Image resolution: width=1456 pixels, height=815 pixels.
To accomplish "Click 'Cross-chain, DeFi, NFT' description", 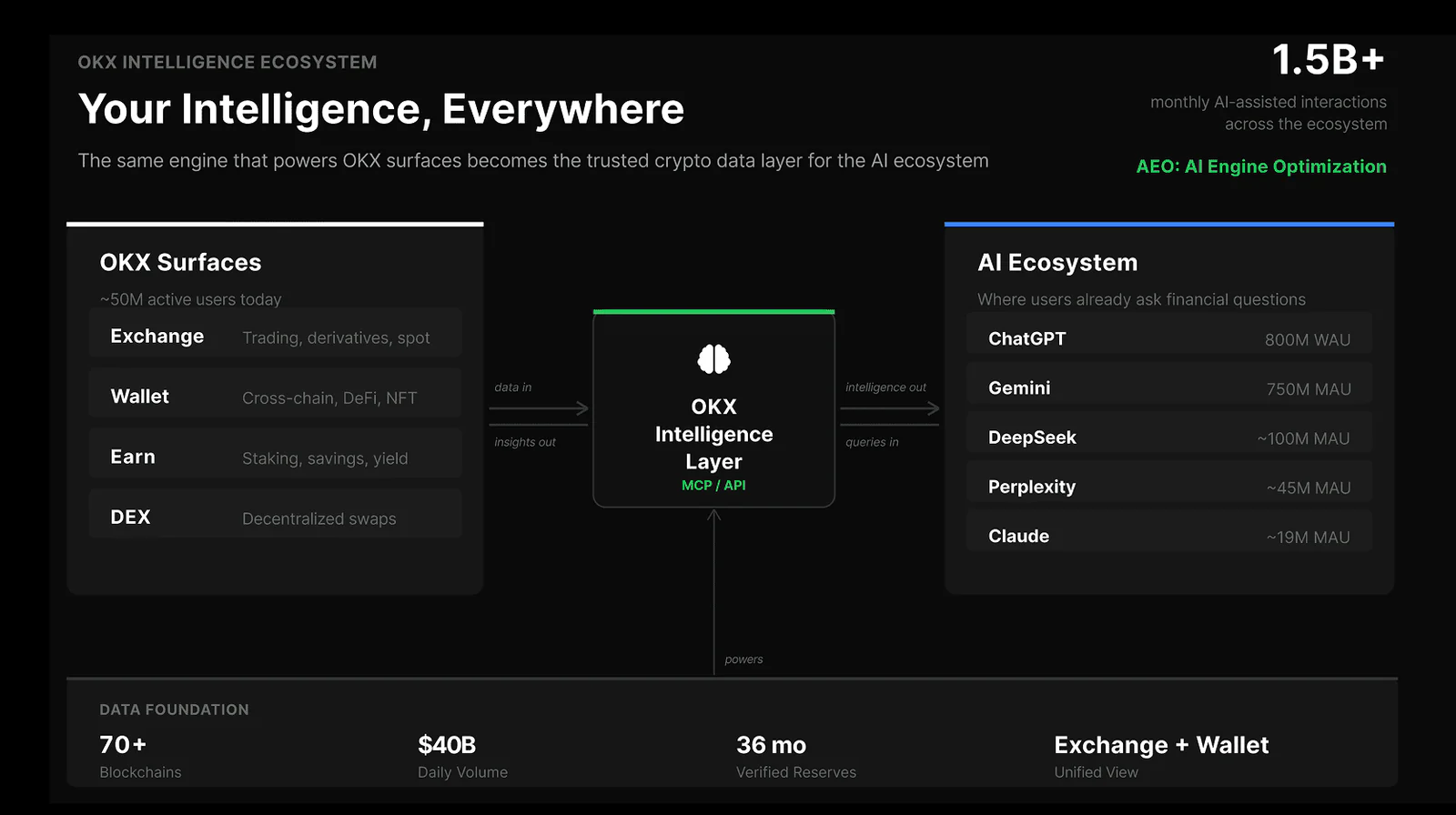I will pyautogui.click(x=329, y=397).
